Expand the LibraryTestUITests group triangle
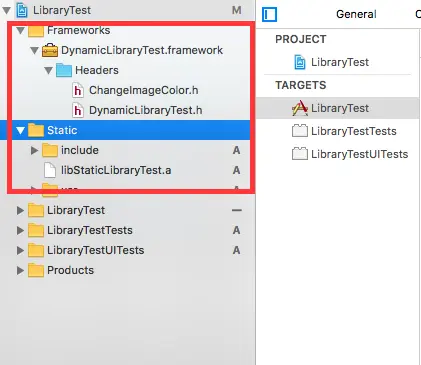 click(x=20, y=250)
